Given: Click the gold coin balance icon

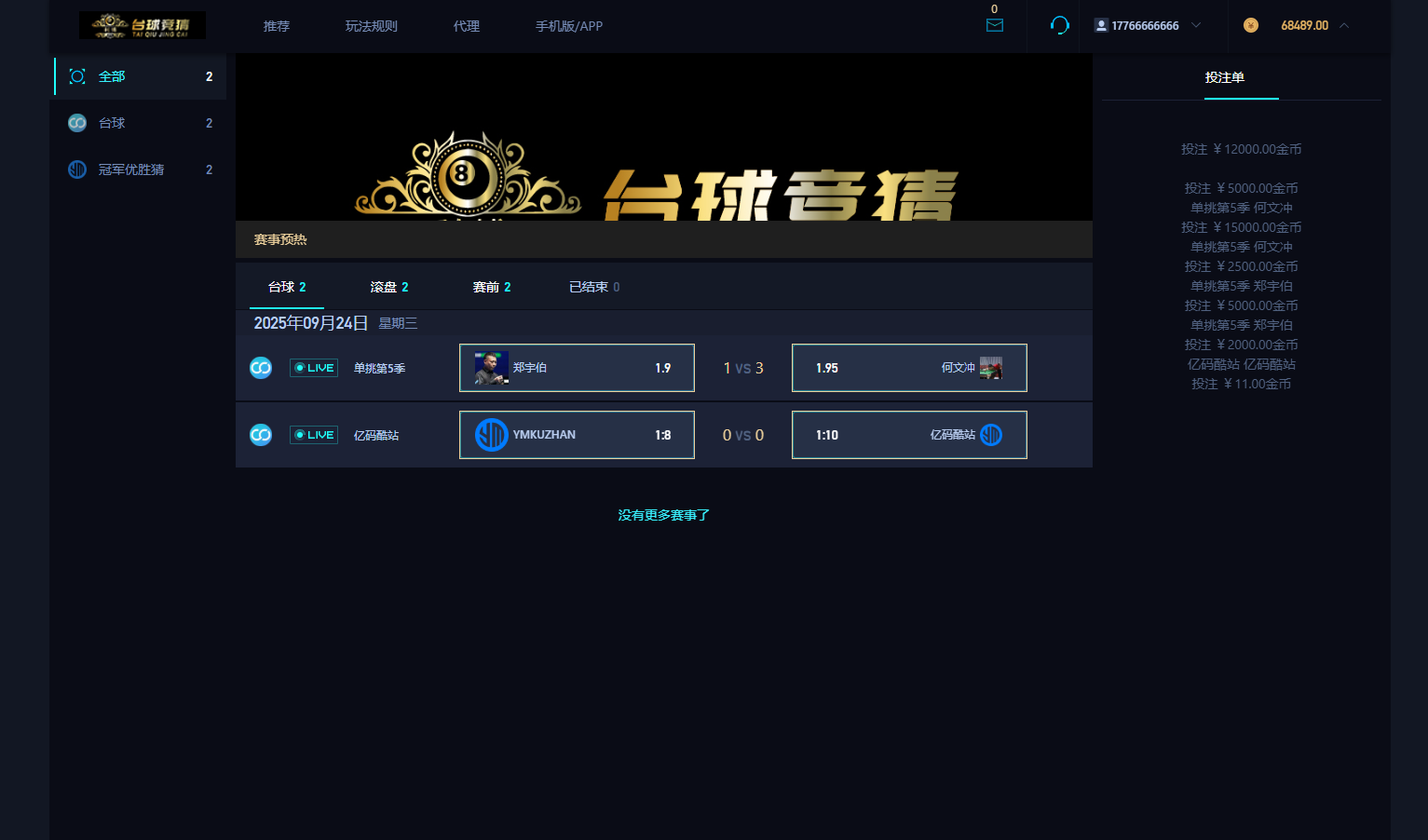Looking at the screenshot, I should tap(1250, 25).
